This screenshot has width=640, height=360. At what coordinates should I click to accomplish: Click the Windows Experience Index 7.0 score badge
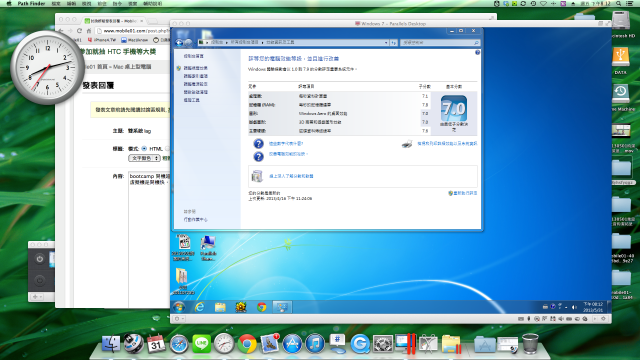click(x=454, y=109)
